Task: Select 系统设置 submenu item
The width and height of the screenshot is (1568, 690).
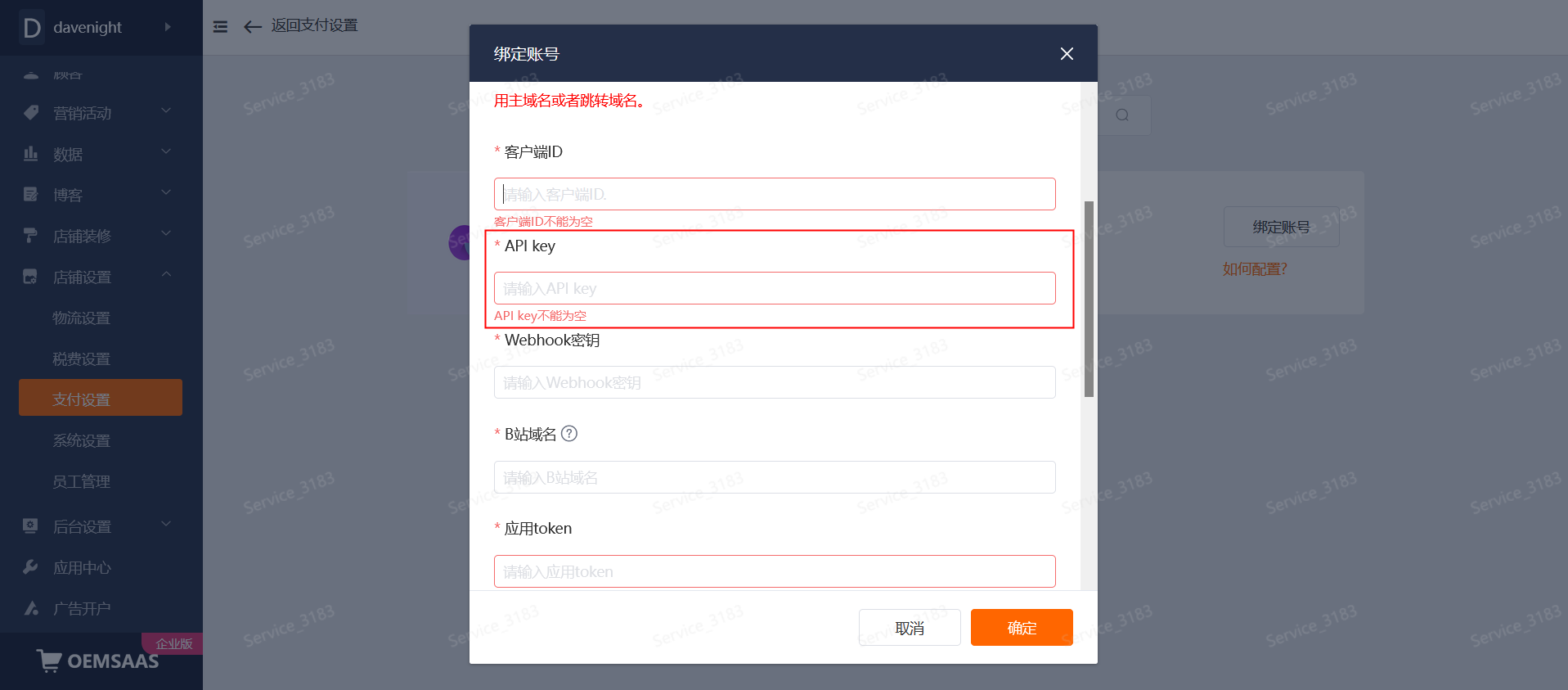Action: pyautogui.click(x=82, y=440)
